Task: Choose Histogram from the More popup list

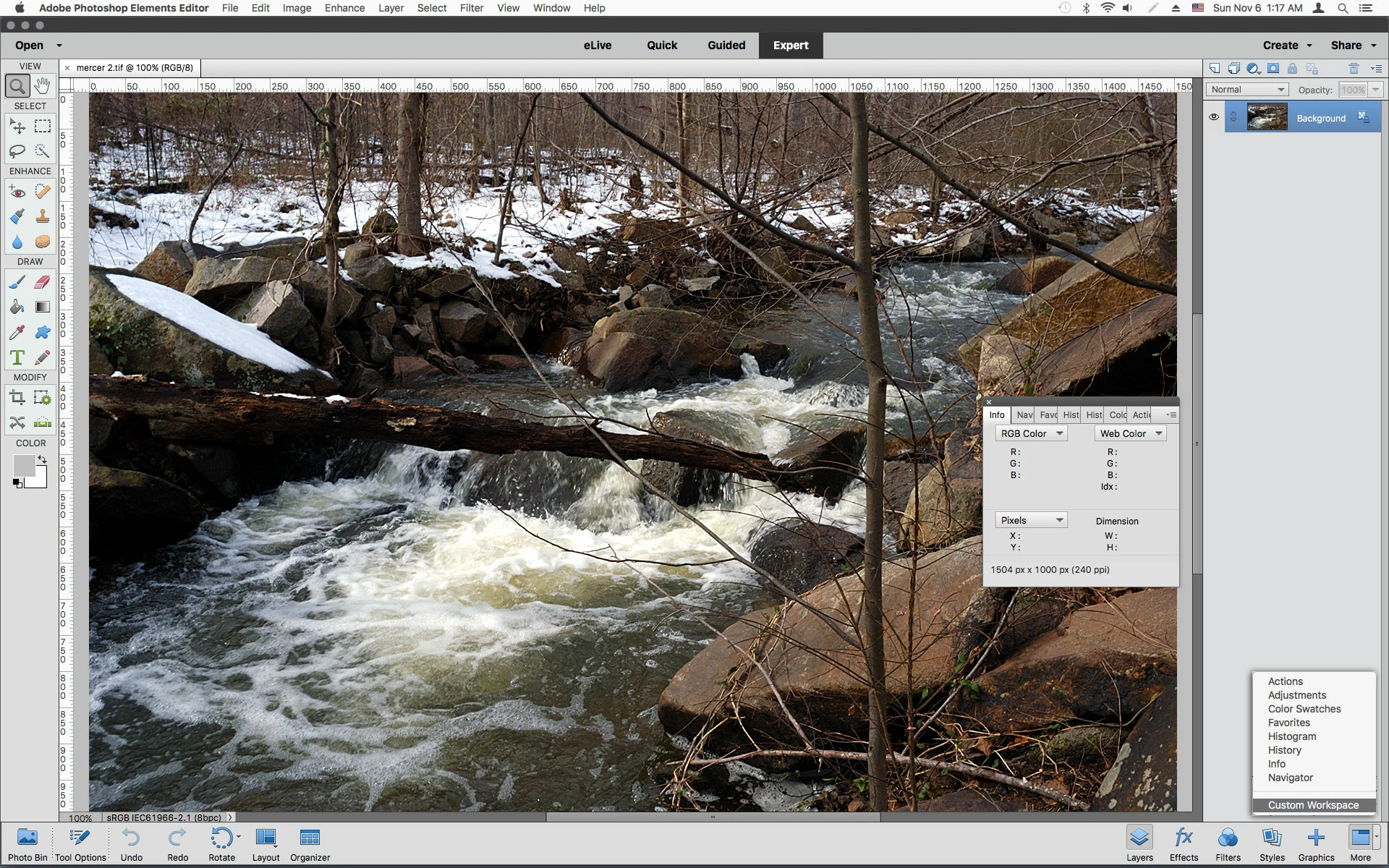Action: 1291,736
